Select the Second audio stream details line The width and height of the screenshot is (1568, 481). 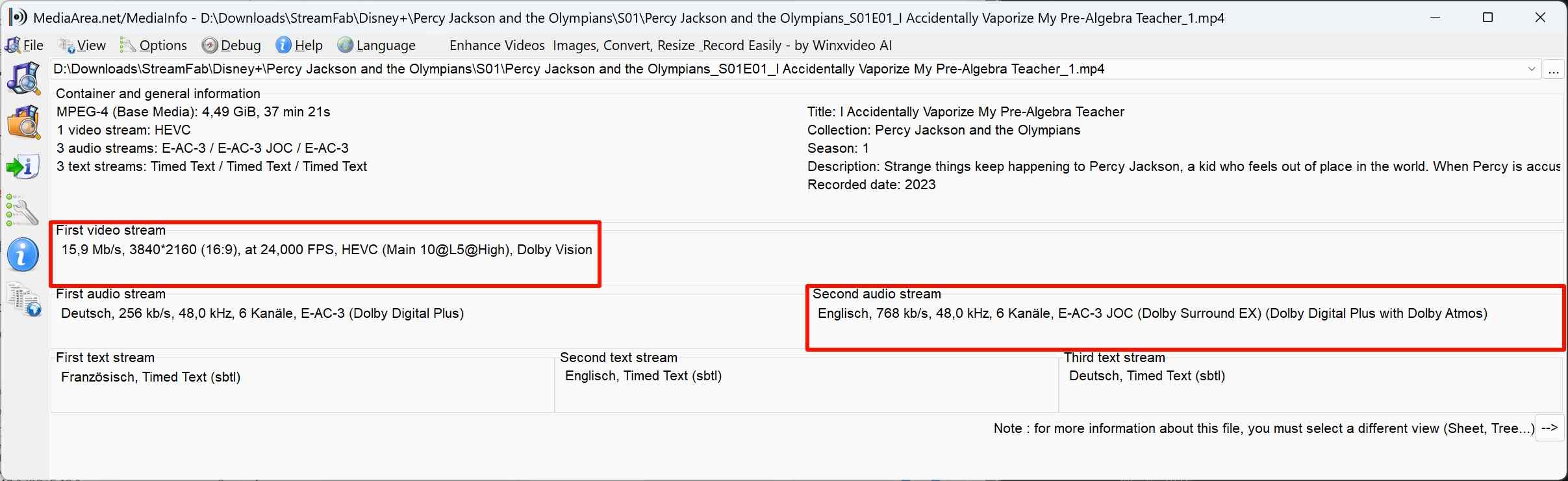click(1152, 313)
